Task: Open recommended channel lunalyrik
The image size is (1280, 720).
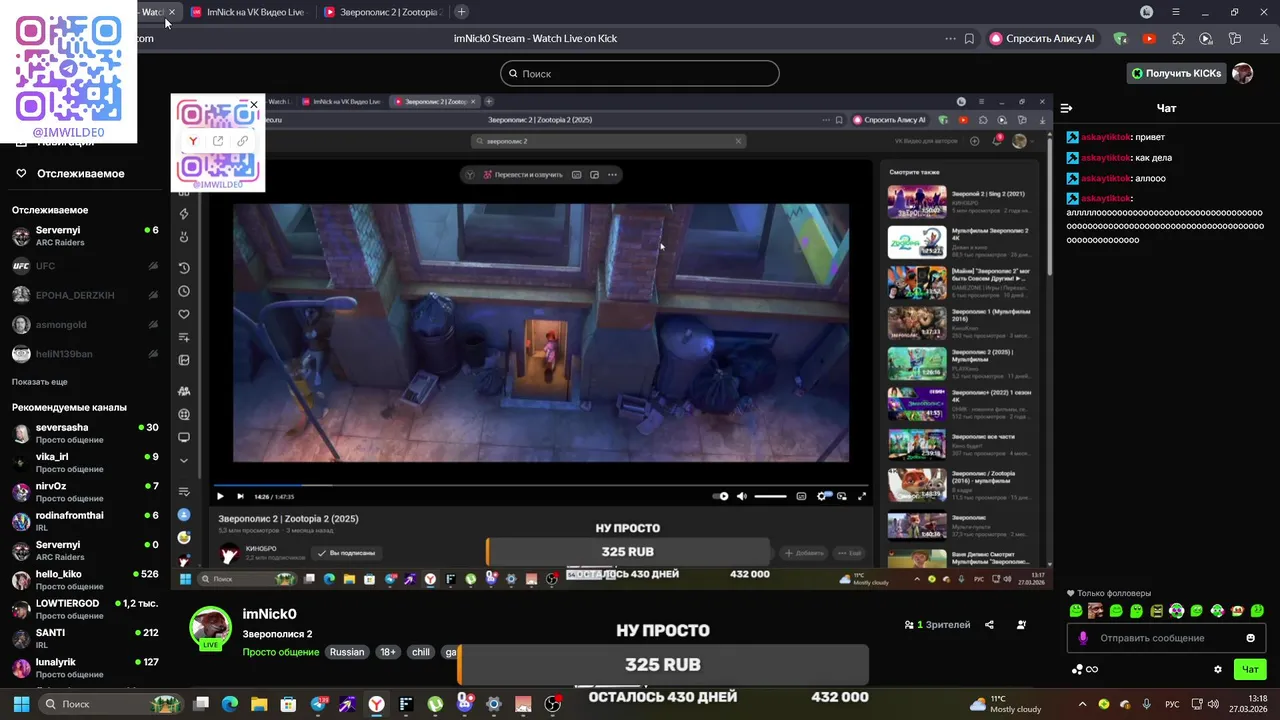Action: [85, 668]
